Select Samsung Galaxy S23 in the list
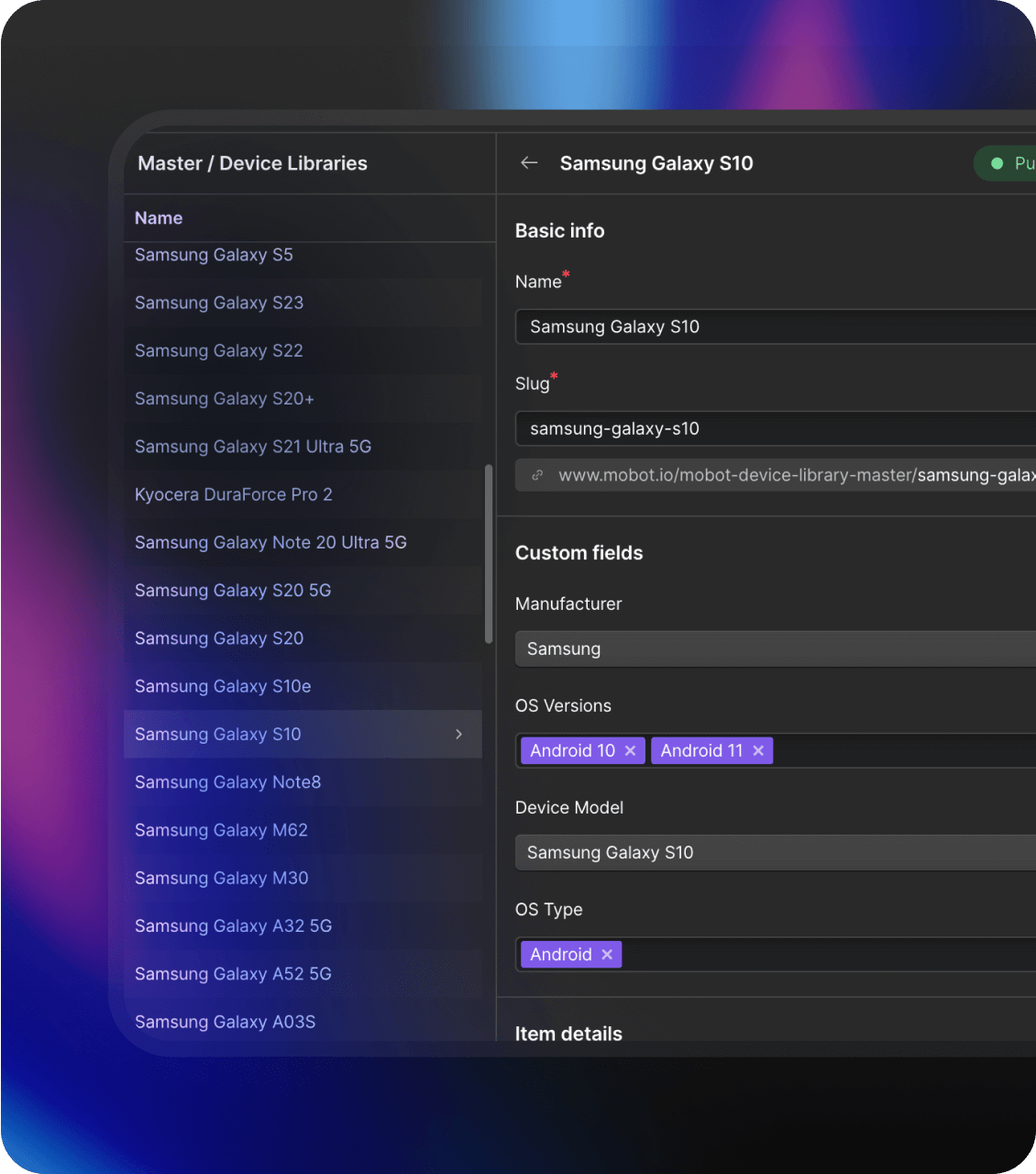Screen dimensions: 1036x1174 pyautogui.click(x=303, y=303)
